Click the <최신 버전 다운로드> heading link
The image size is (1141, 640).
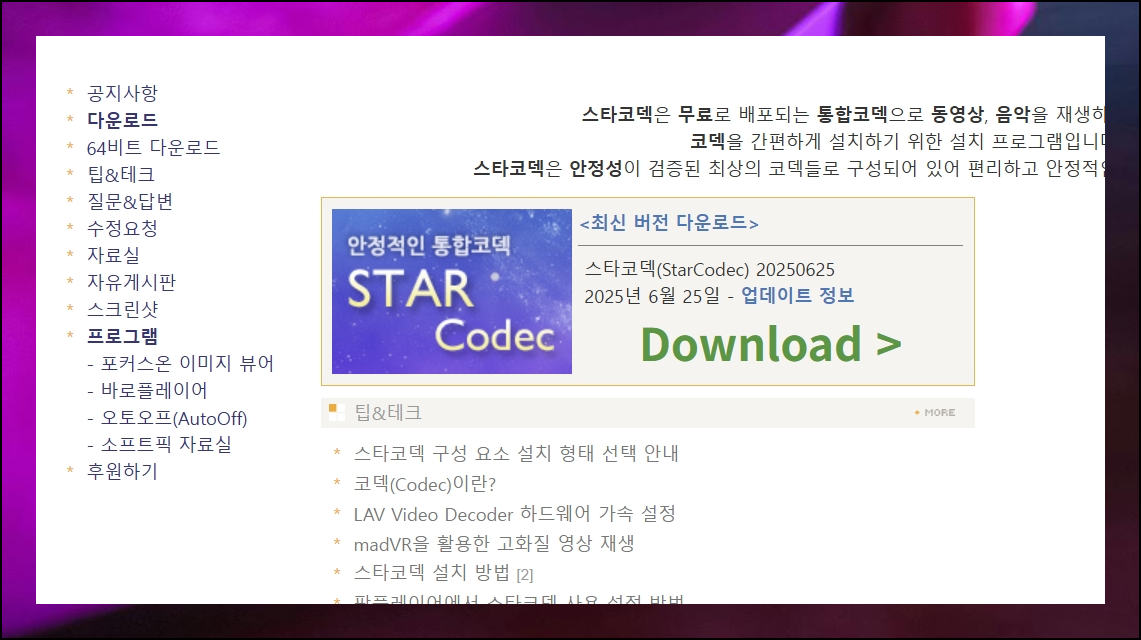point(669,223)
